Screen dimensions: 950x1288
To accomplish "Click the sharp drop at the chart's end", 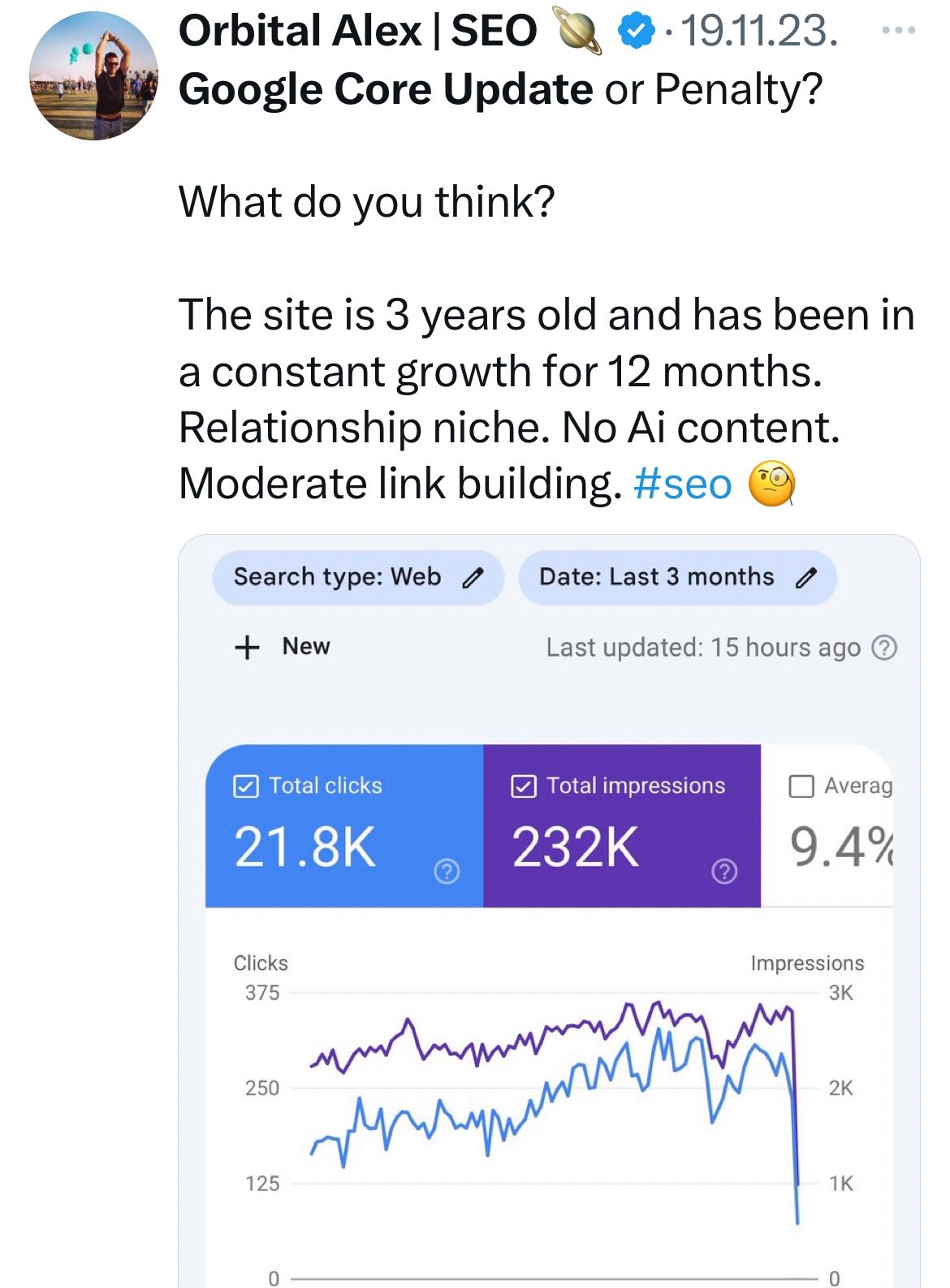I will (797, 1185).
